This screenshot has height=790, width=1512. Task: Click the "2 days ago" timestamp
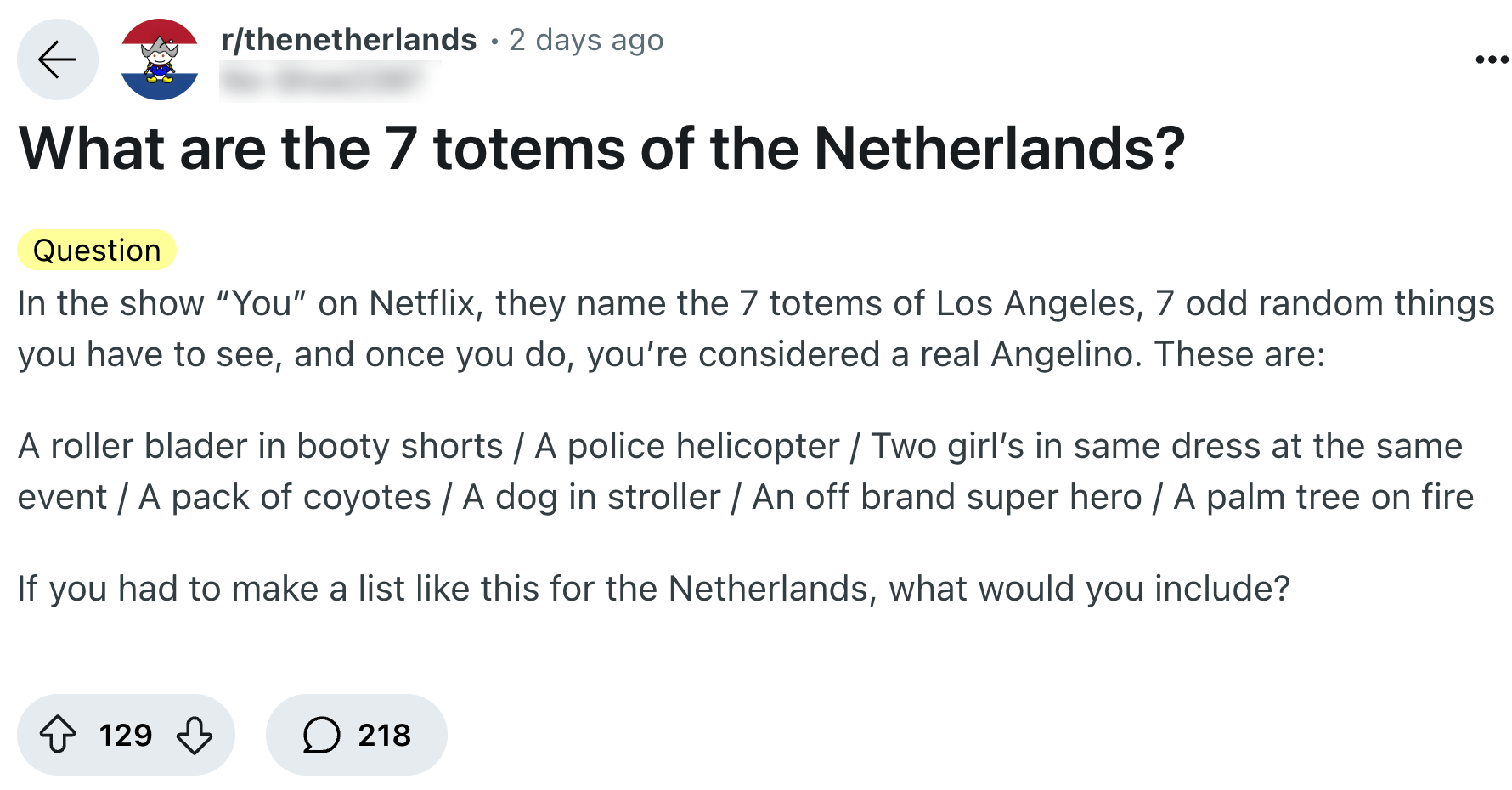pos(586,40)
